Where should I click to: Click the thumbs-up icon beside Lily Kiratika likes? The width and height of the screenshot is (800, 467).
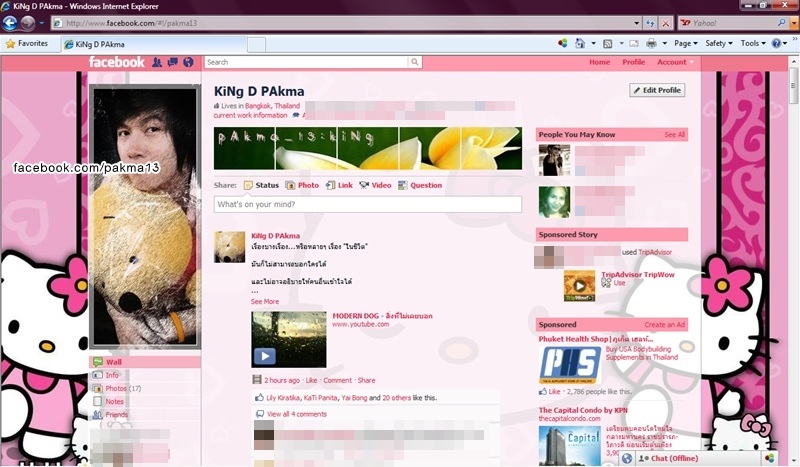[x=259, y=397]
